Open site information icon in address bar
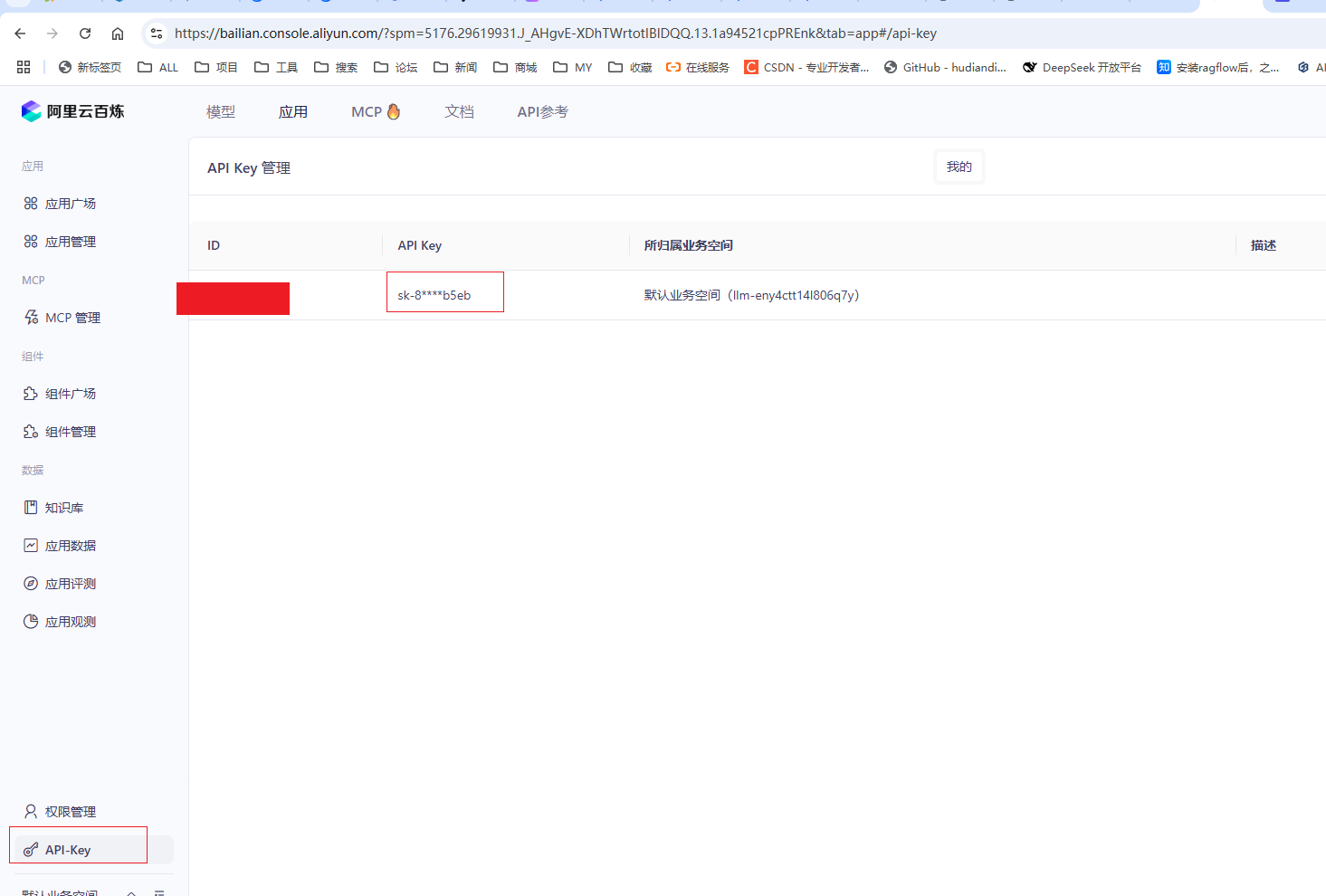Image resolution: width=1326 pixels, height=896 pixels. [x=157, y=33]
